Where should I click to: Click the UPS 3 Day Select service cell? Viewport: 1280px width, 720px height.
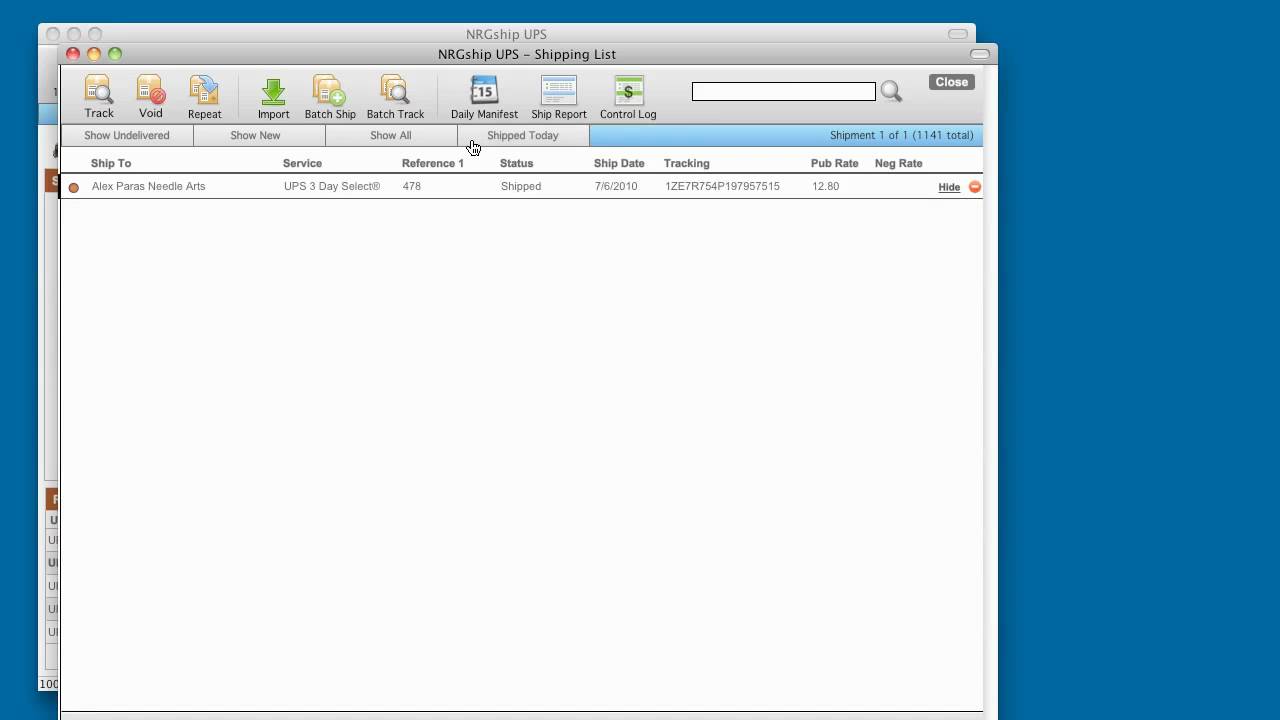coord(332,186)
